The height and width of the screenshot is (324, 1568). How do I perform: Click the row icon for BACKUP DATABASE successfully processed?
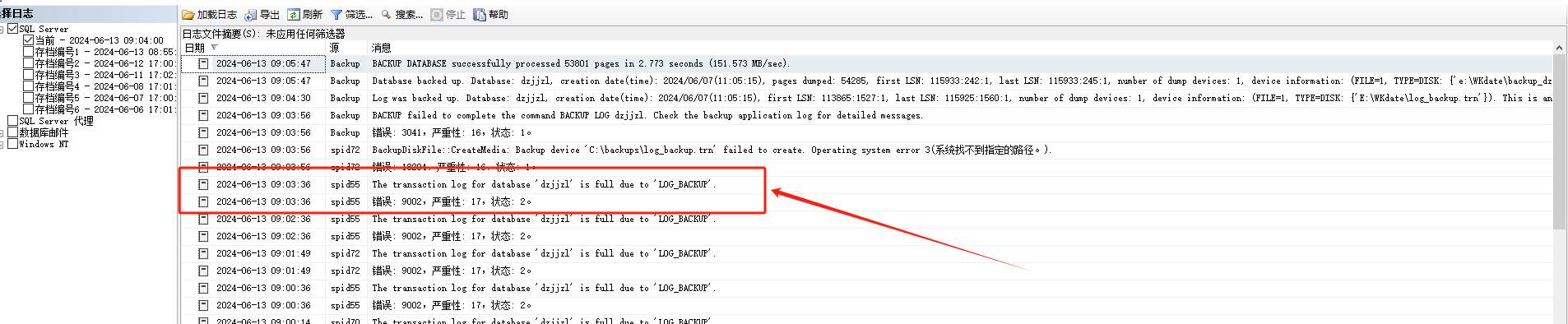203,63
